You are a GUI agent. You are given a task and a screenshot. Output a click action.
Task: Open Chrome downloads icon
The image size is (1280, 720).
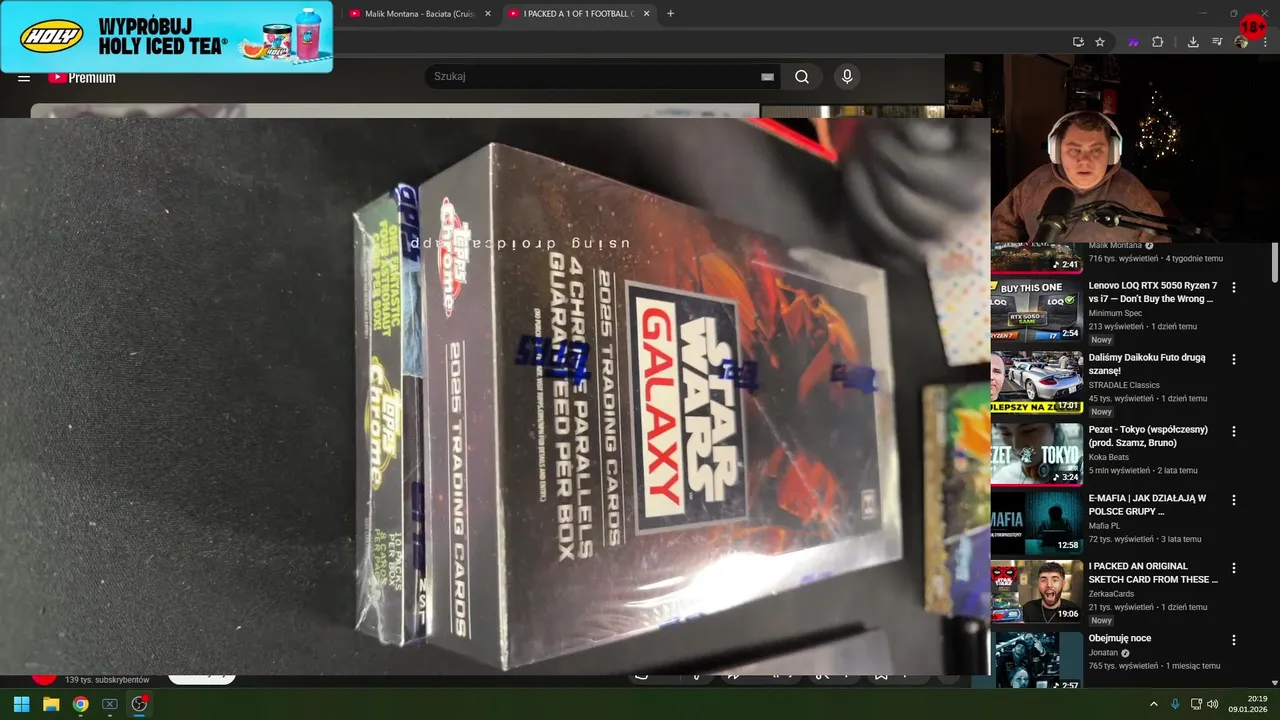(x=1193, y=42)
